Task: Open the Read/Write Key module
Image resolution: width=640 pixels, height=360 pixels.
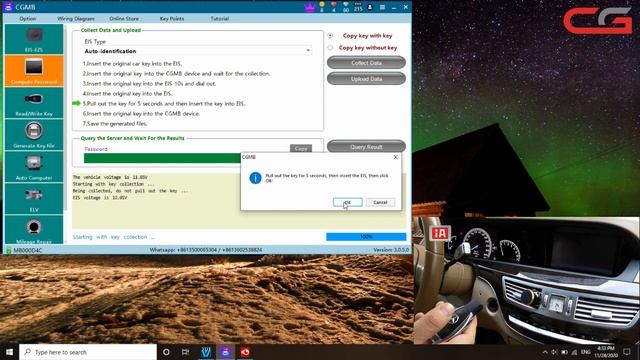Action: pos(34,103)
